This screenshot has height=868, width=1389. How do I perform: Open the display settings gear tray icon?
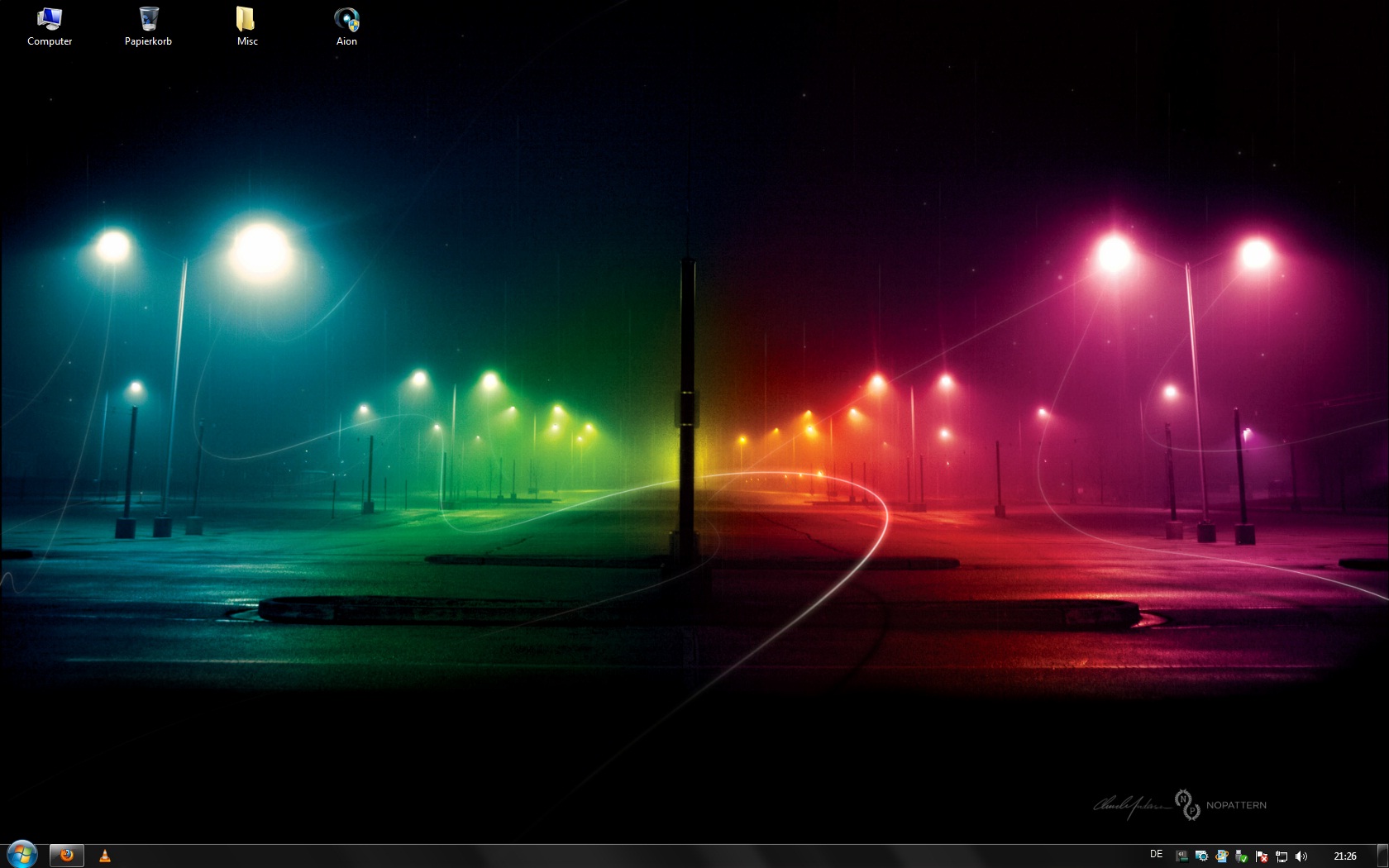click(1202, 856)
